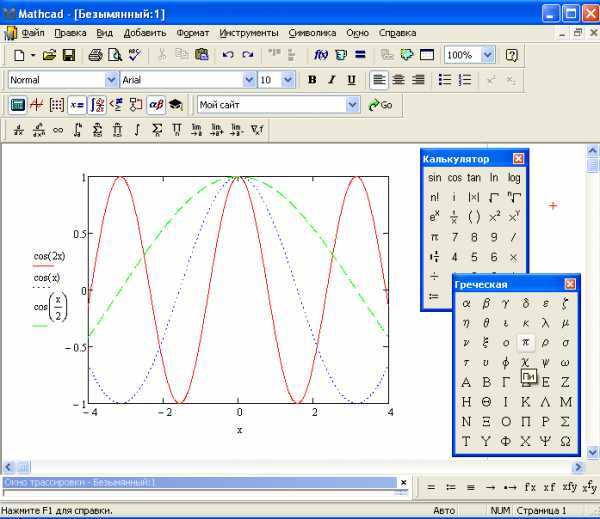This screenshot has width=600, height=519.
Task: Save the worksheet with the floppy icon
Action: pos(69,55)
